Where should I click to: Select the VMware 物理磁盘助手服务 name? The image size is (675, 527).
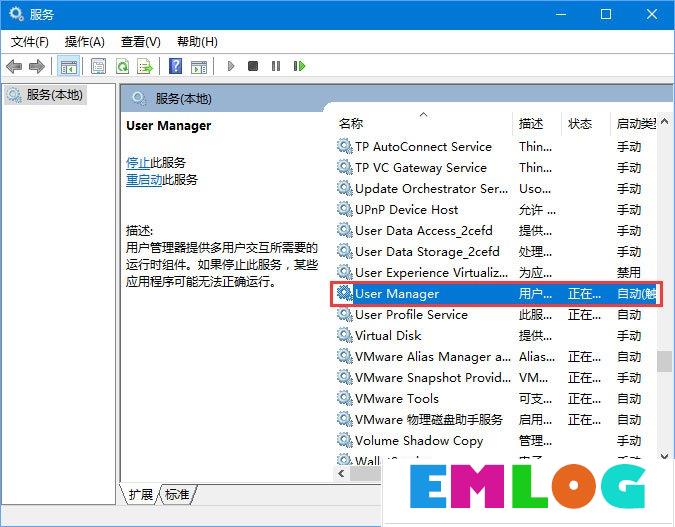click(429, 419)
